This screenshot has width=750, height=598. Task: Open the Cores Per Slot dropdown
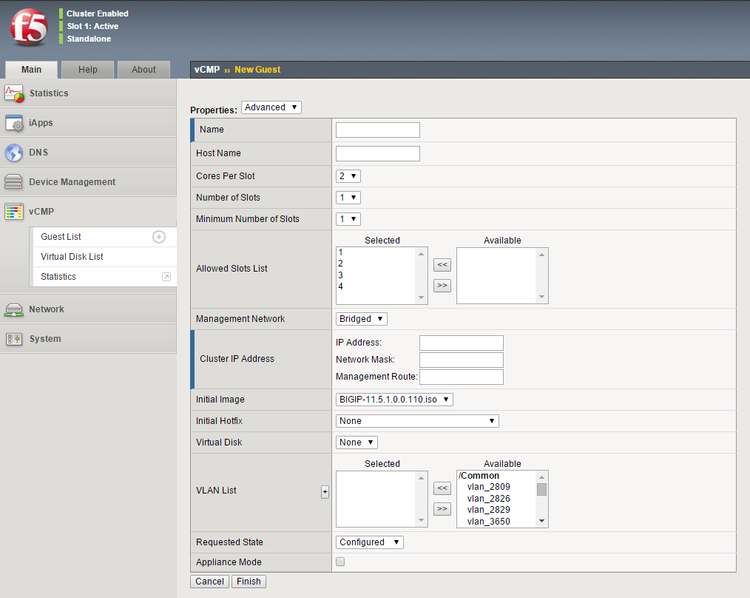pos(348,176)
